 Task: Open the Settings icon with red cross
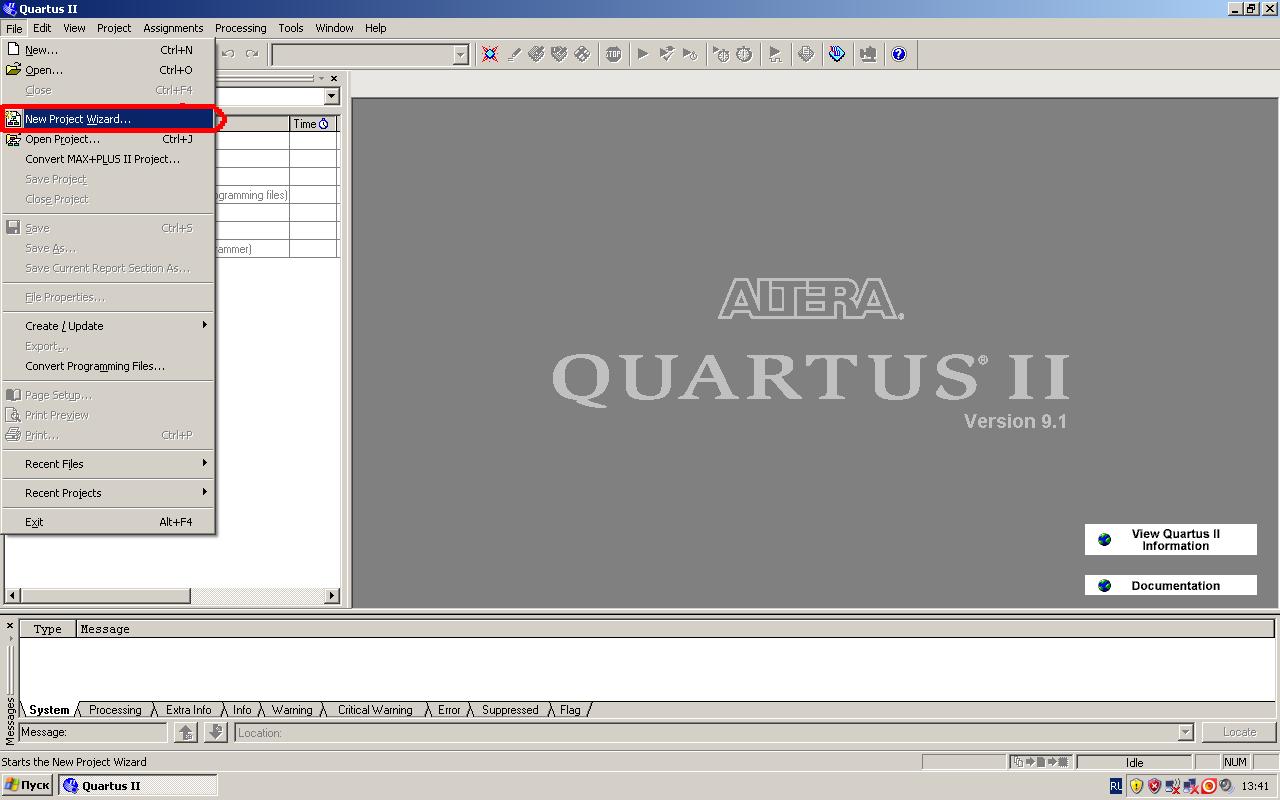tap(490, 54)
